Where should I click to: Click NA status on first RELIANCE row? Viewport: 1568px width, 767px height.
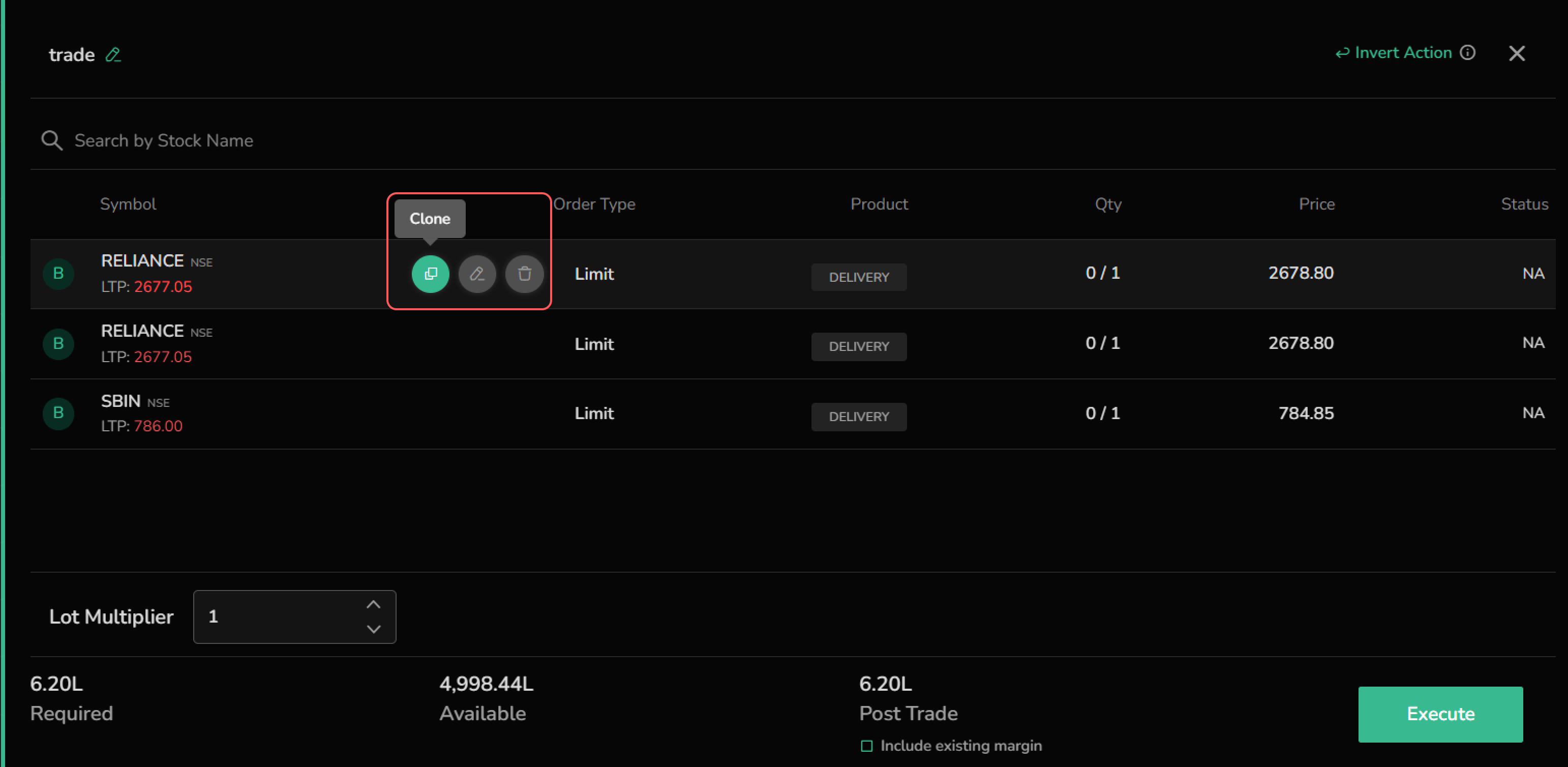[x=1533, y=273]
